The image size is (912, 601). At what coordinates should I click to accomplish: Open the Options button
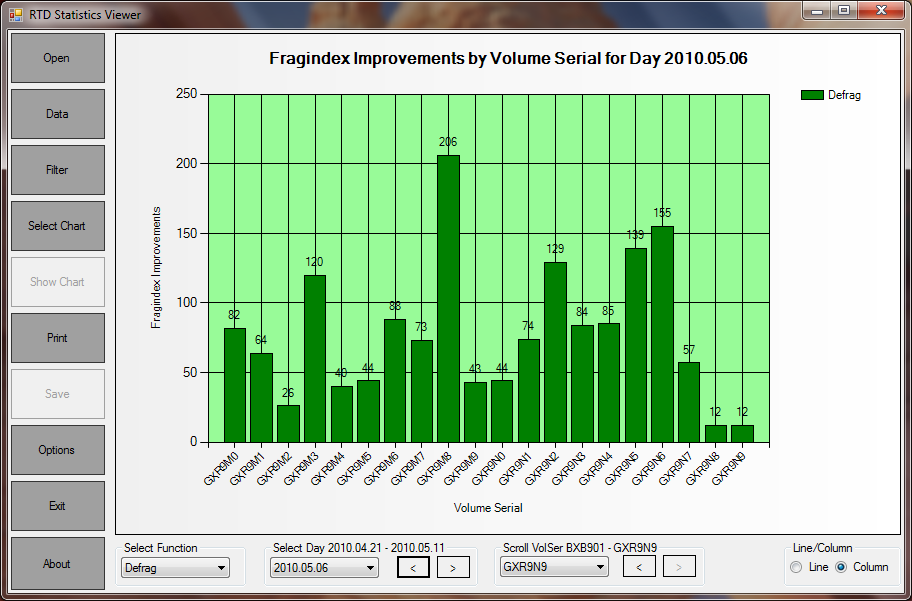(x=57, y=450)
